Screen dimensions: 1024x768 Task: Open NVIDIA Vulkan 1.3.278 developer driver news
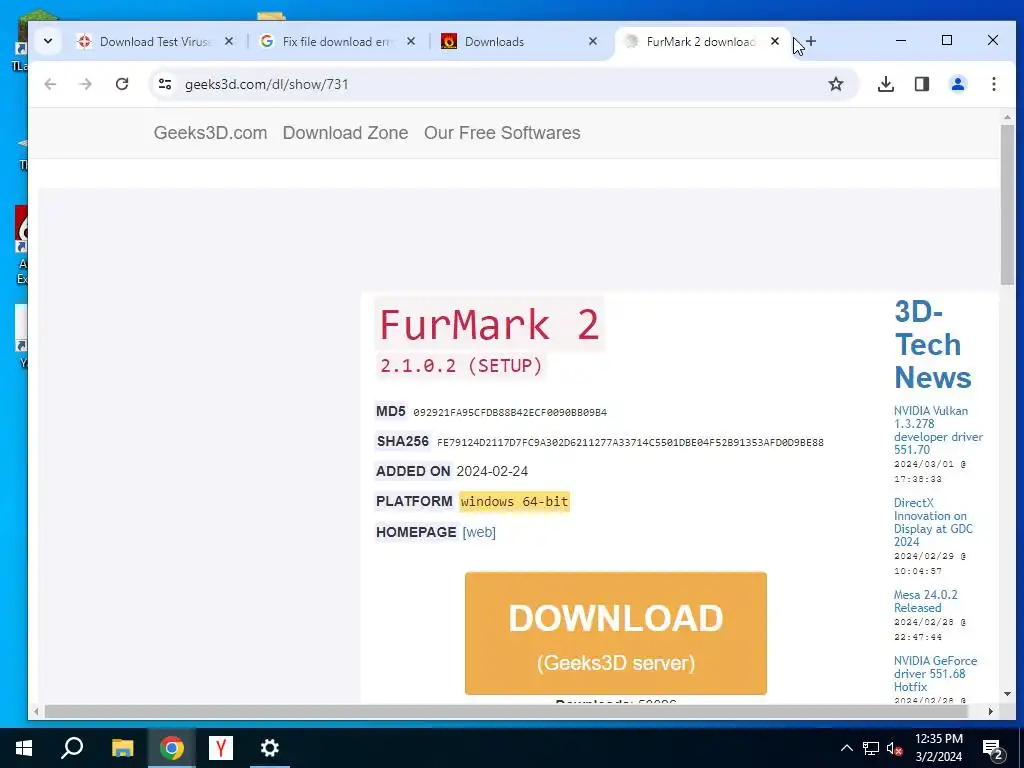(x=938, y=430)
